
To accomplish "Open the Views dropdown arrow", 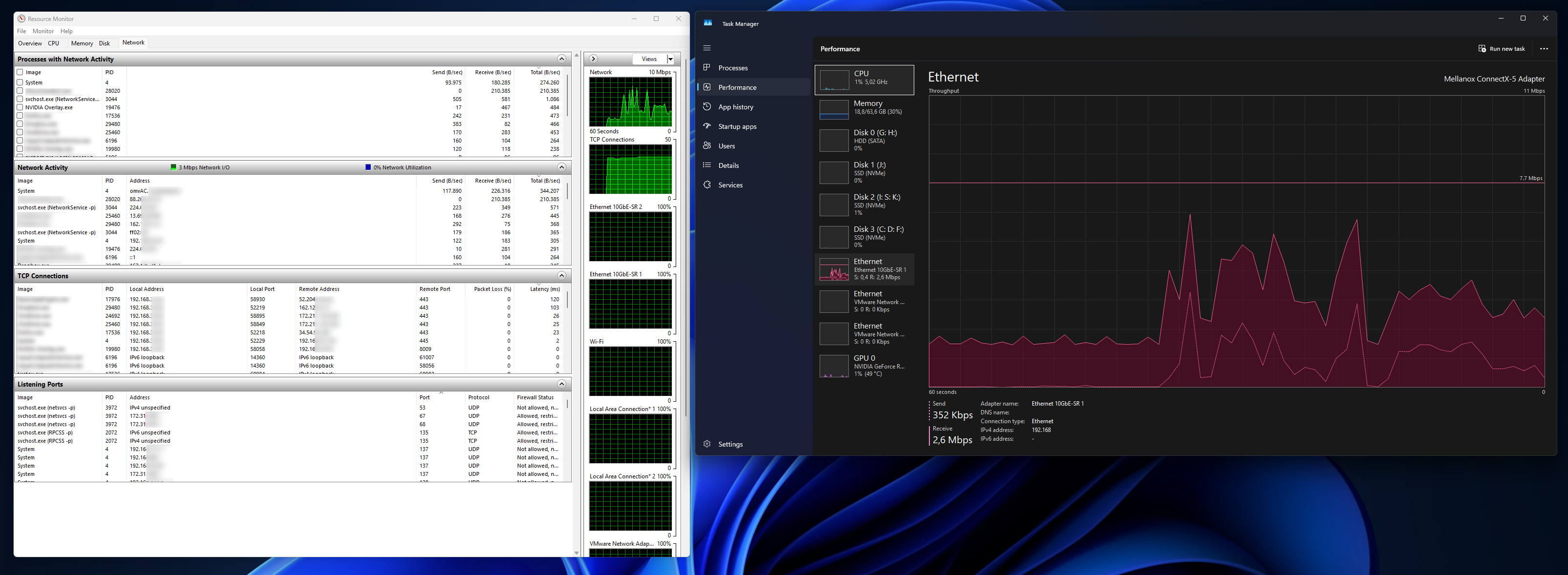I will coord(670,59).
